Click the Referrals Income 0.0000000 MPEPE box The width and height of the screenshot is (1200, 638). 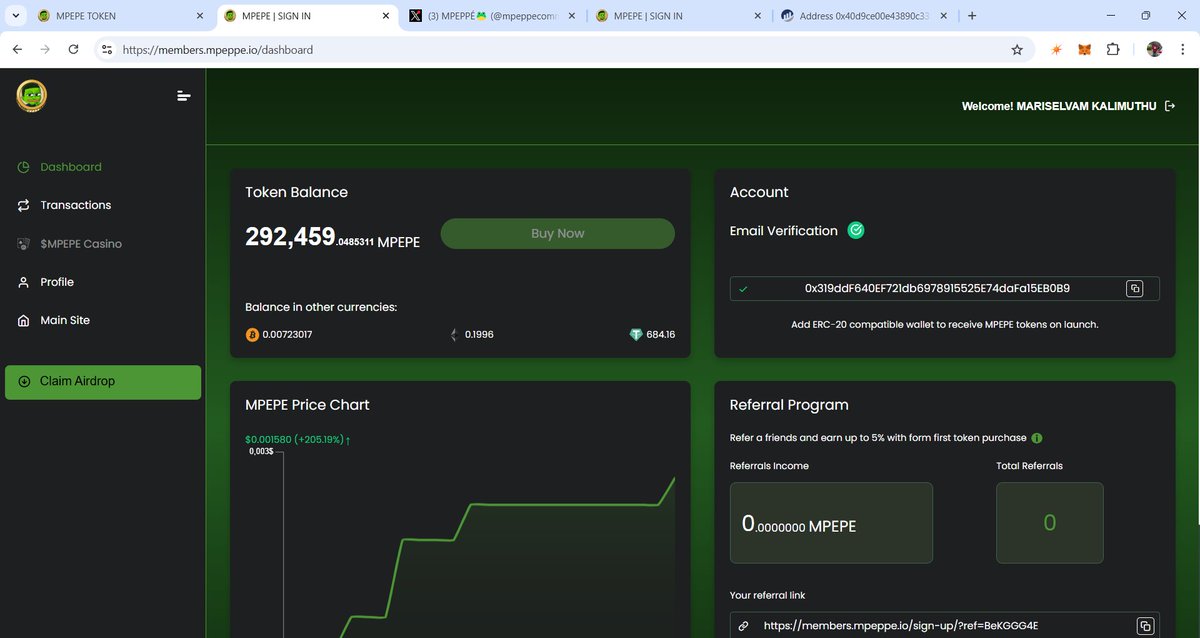tap(831, 522)
